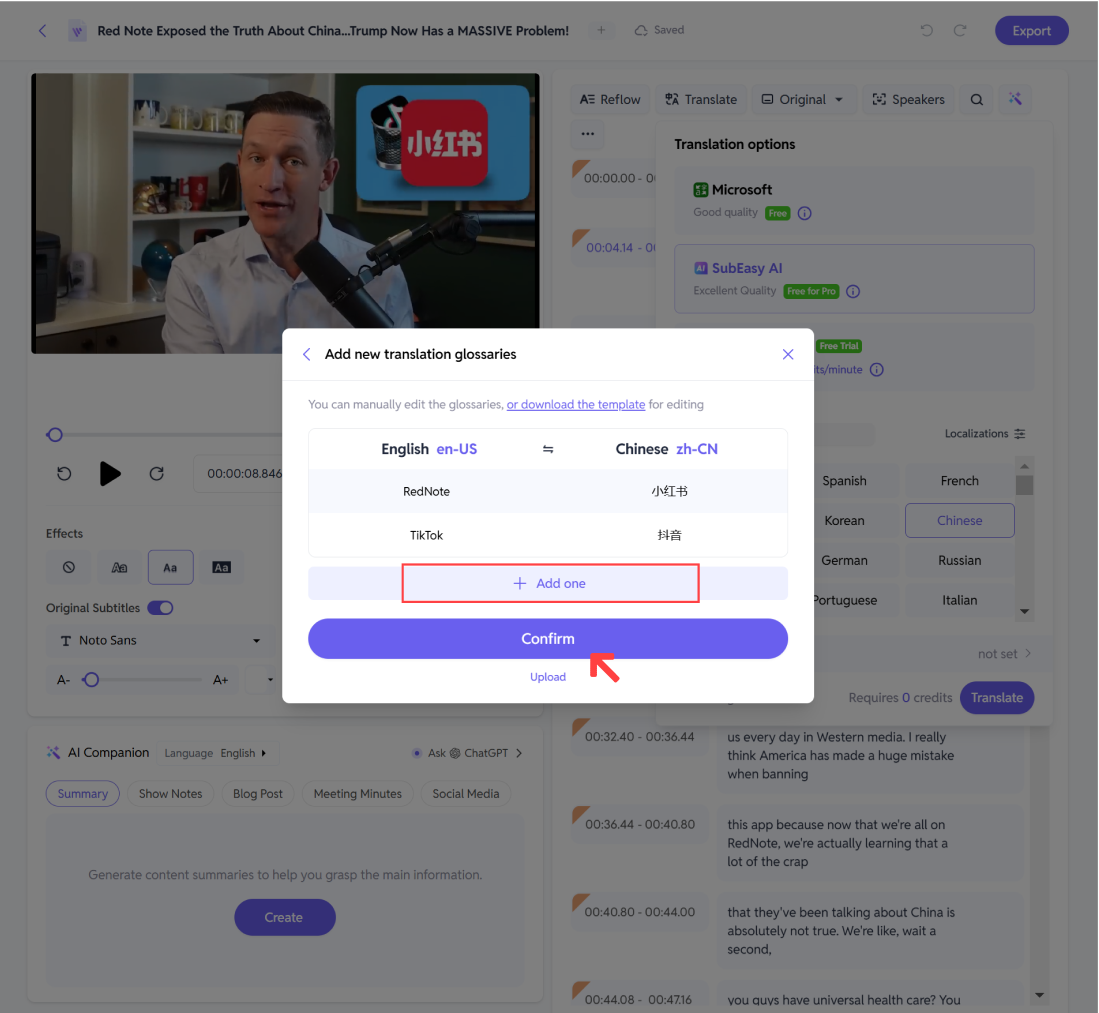Switch to the Blog Post tab
This screenshot has height=1013, width=1099.
(x=258, y=794)
